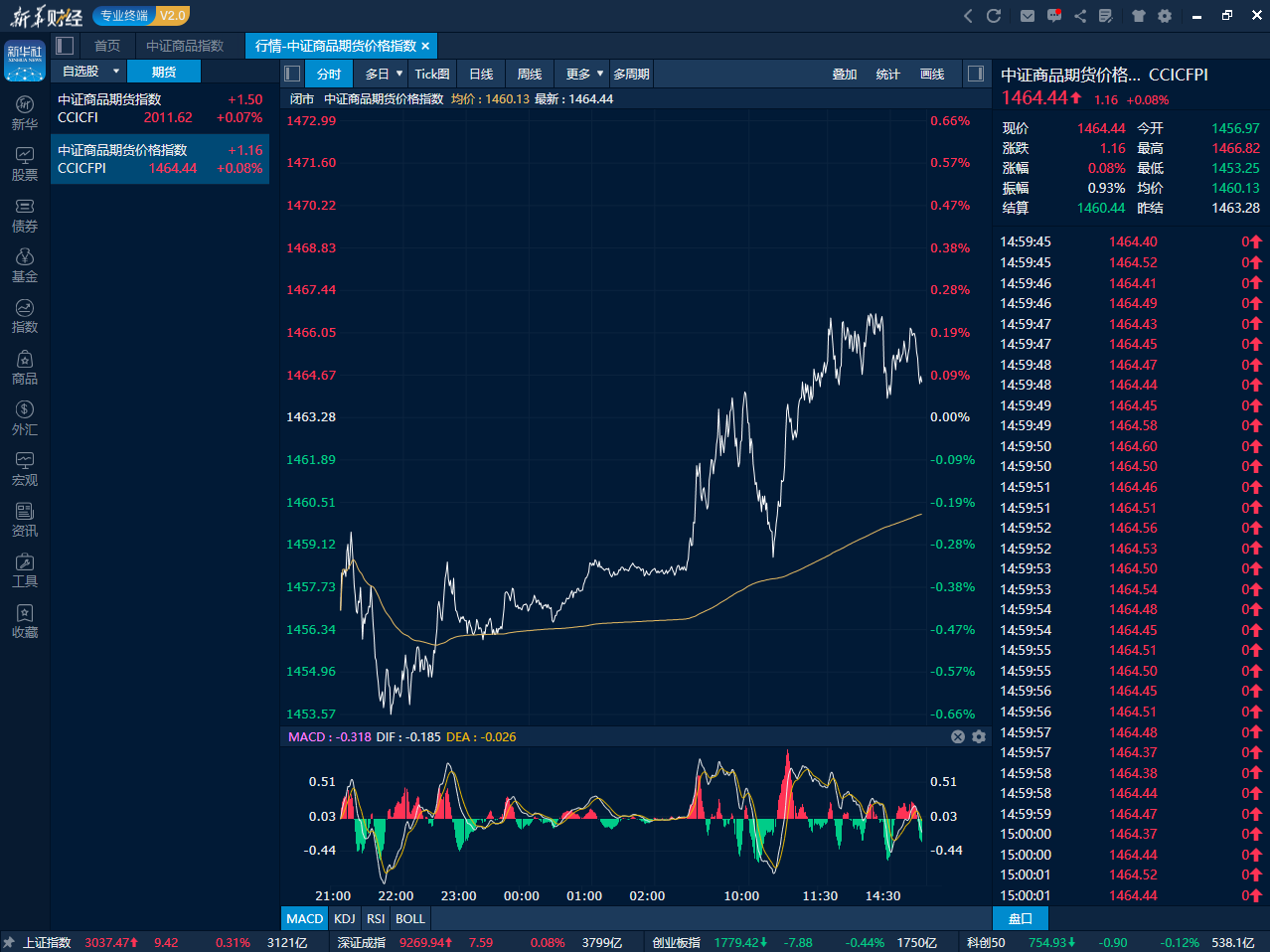Open the chat messages icon with red dot

point(1054,16)
